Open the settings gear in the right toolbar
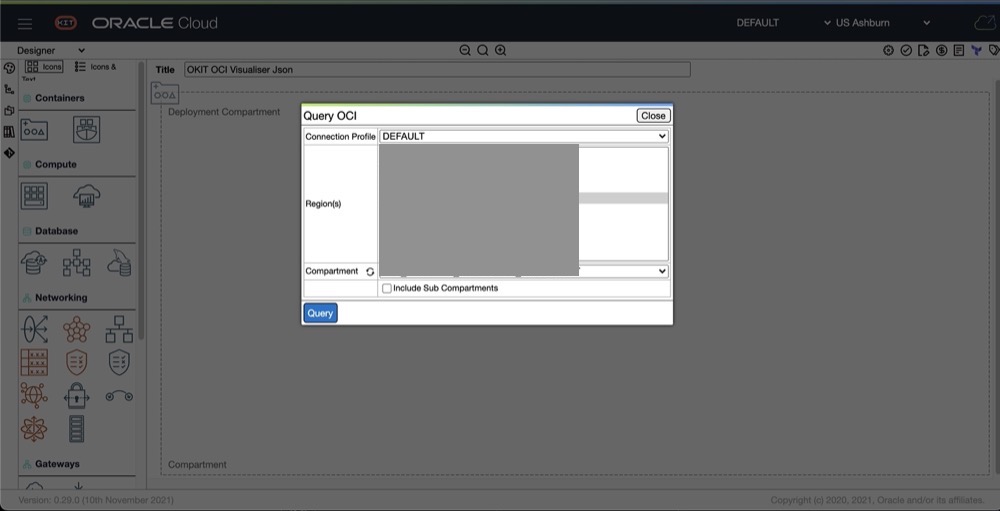Screen dimensions: 1000x511 click(888, 50)
